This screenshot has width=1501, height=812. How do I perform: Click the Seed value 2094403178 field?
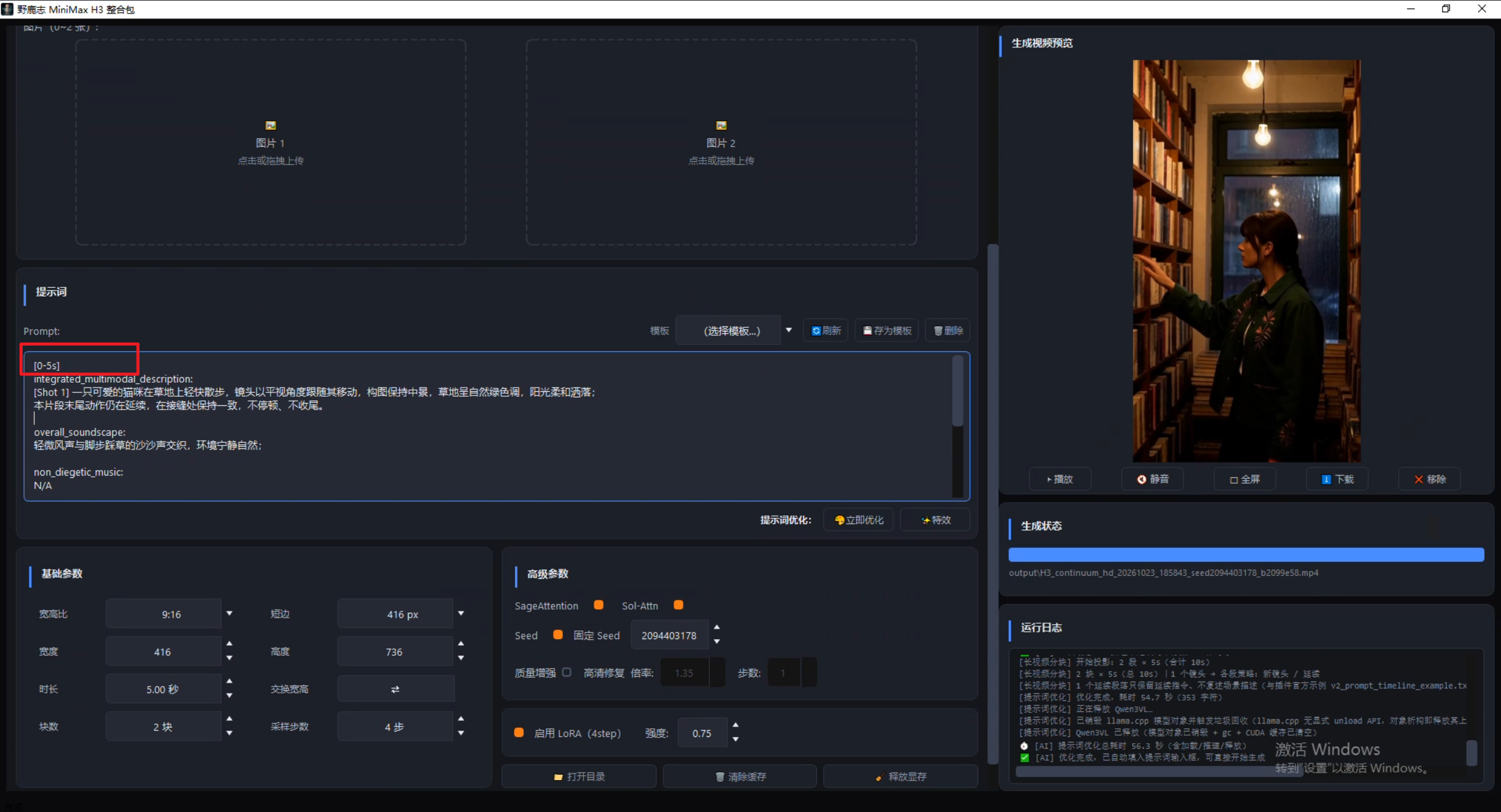point(669,635)
